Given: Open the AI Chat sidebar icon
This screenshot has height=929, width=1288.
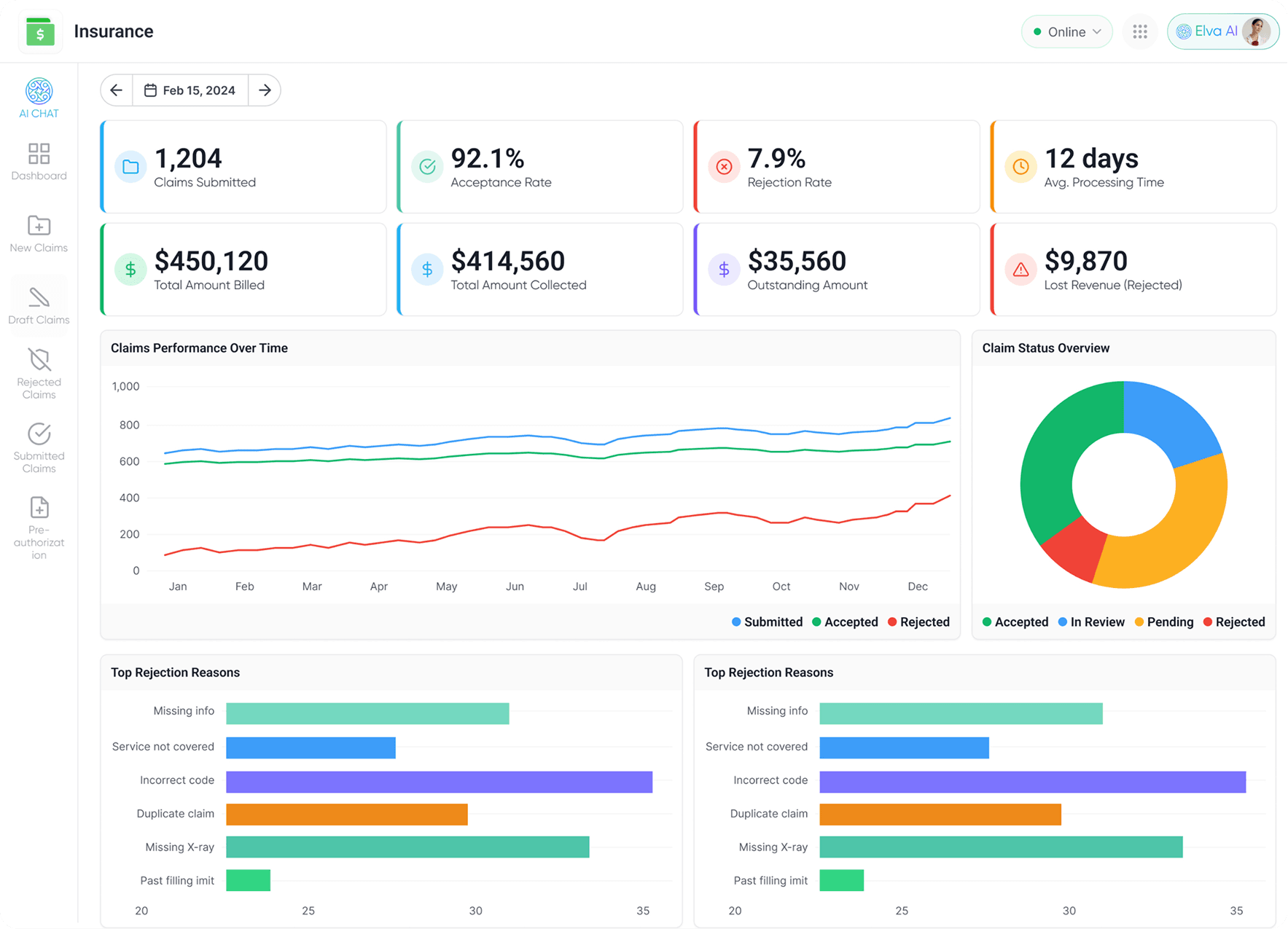Looking at the screenshot, I should pyautogui.click(x=39, y=98).
